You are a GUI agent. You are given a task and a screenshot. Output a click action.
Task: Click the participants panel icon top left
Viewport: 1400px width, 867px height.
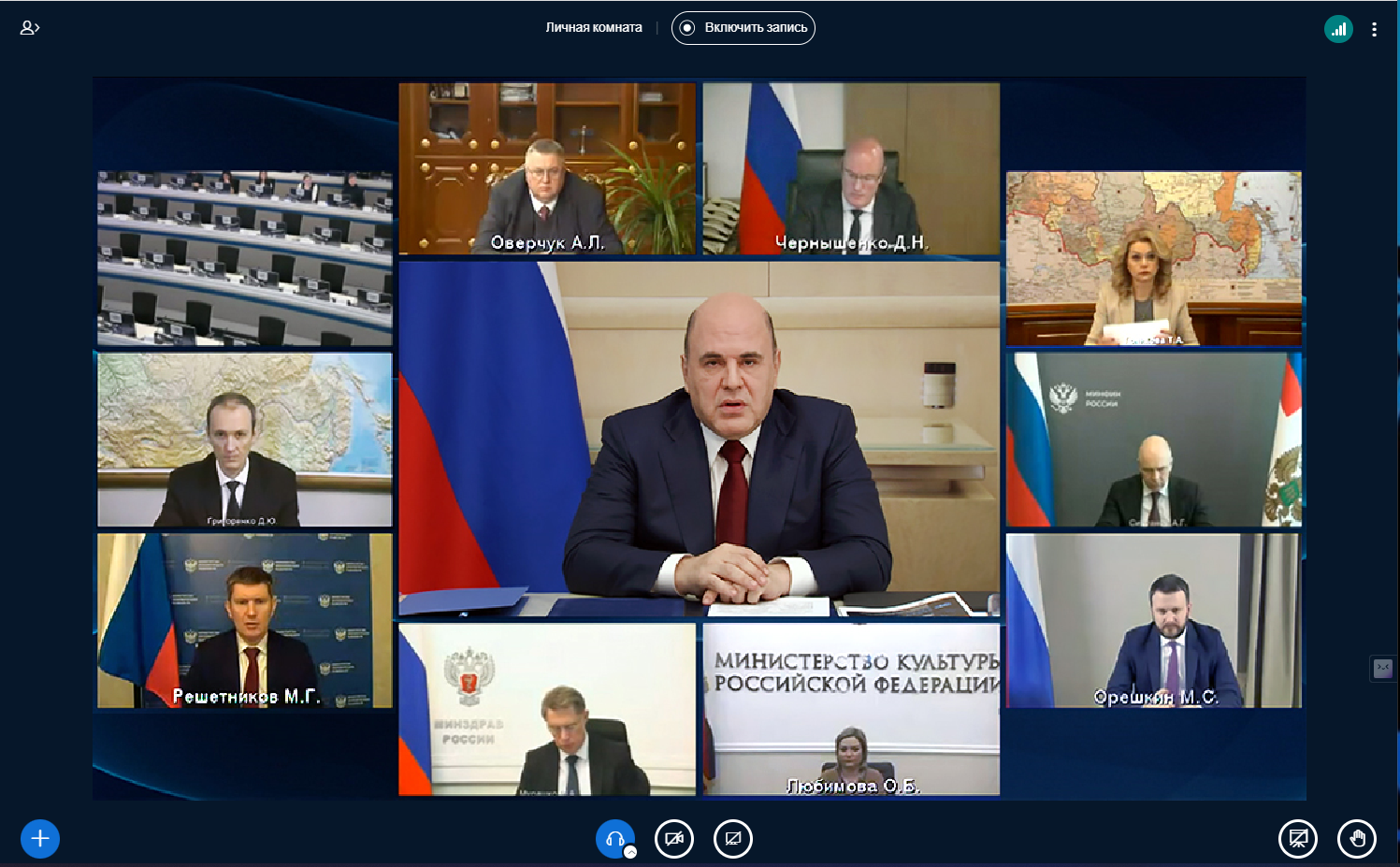[25, 28]
